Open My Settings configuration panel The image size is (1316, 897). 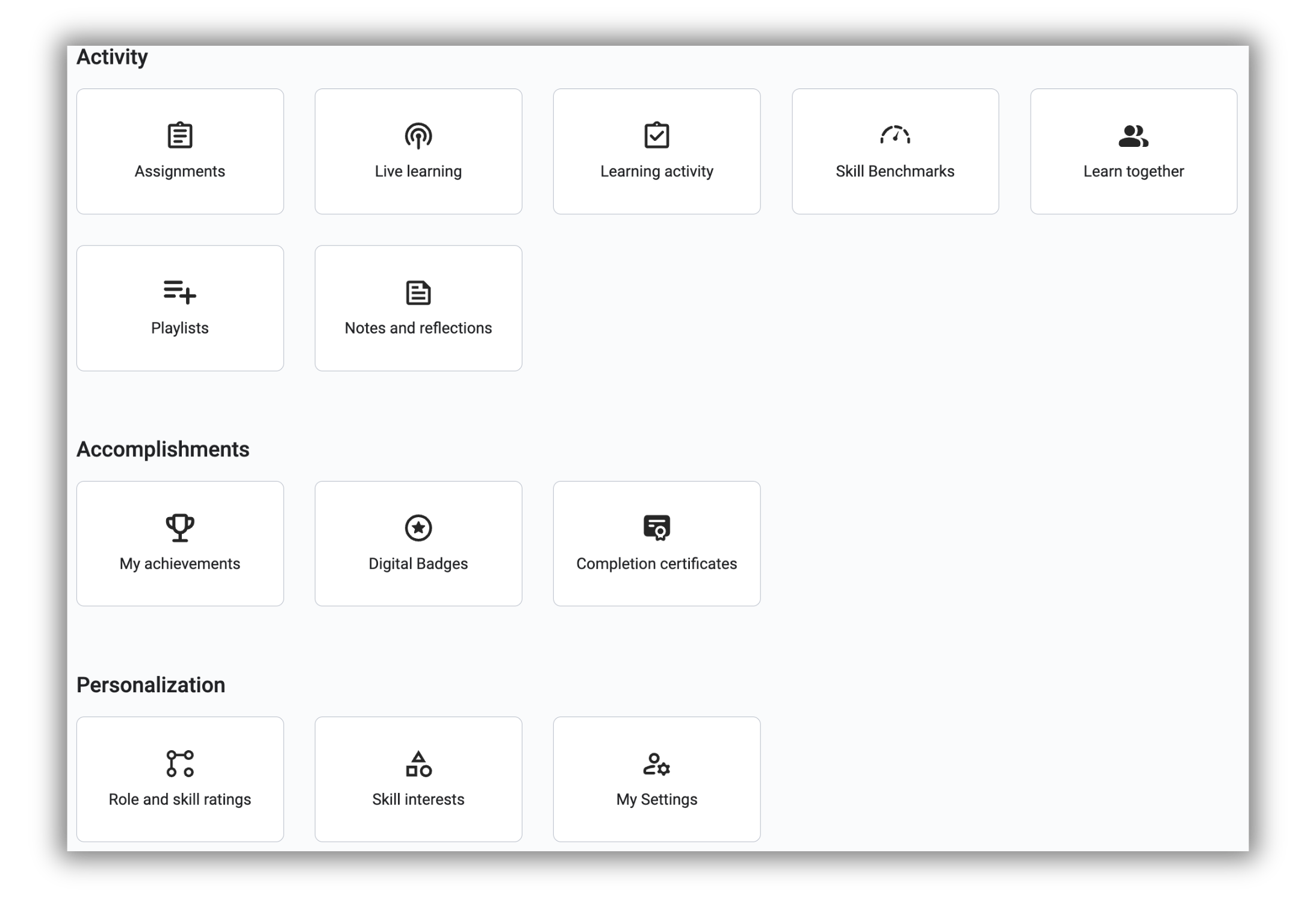coord(656,779)
